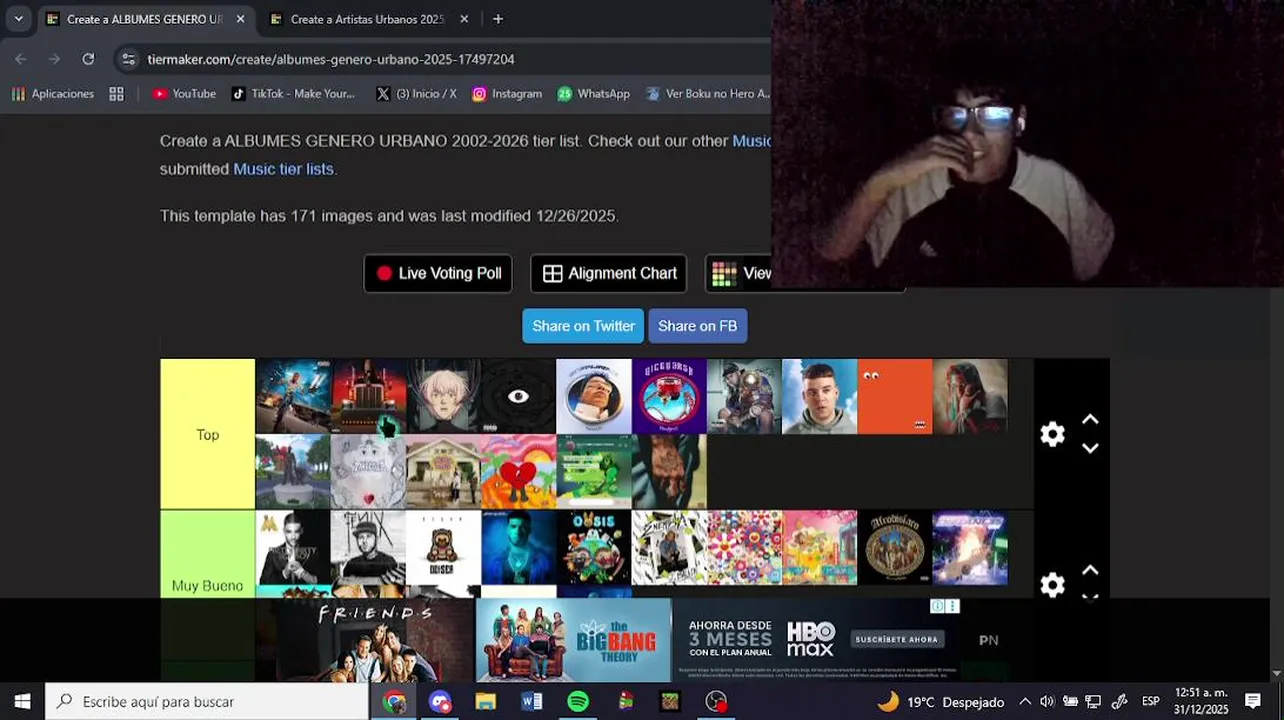Click the Live Voting Poll button

[x=438, y=273]
